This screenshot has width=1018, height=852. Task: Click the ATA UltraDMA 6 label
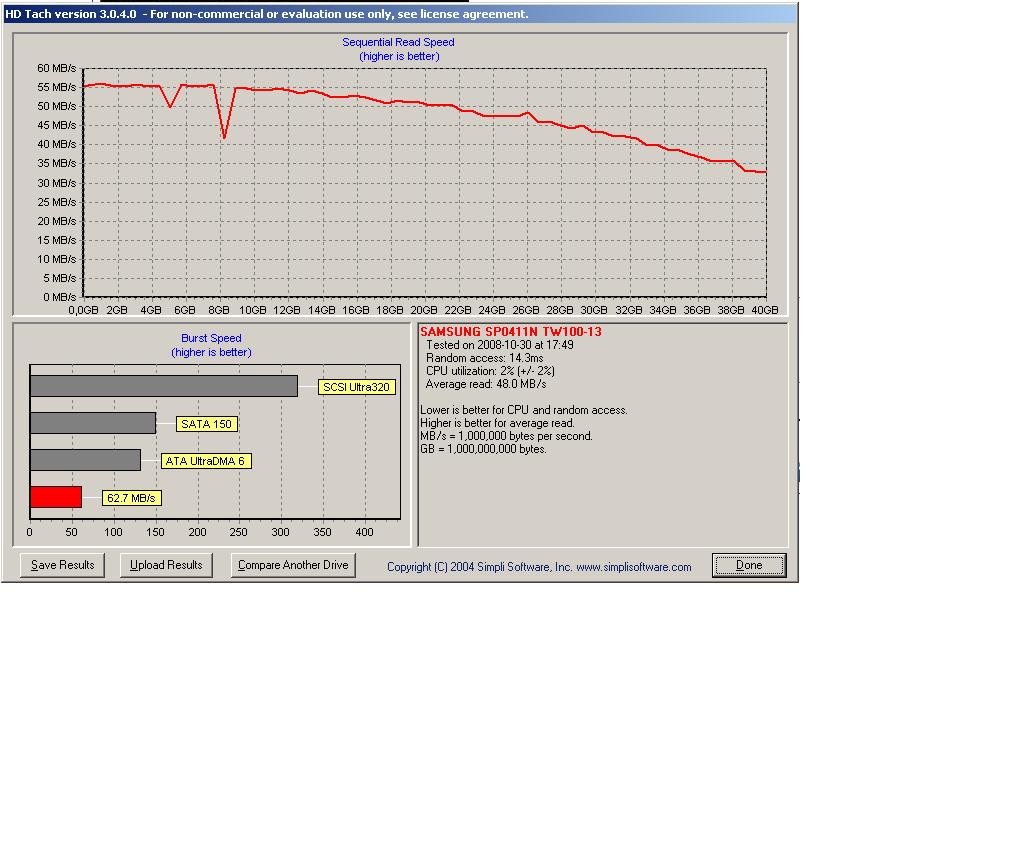click(206, 461)
